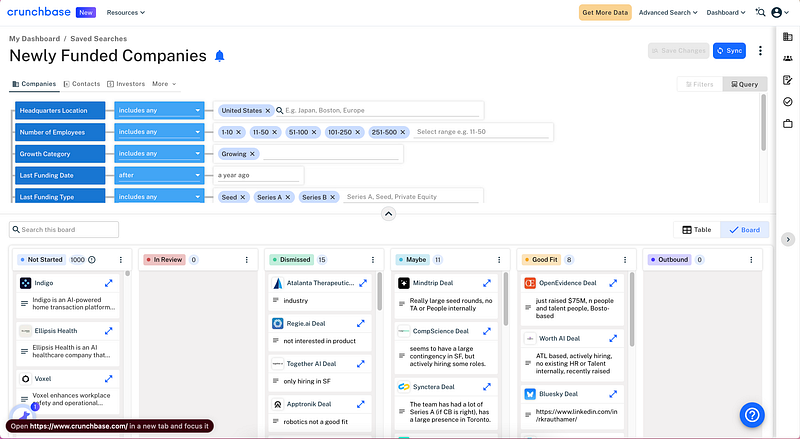The width and height of the screenshot is (800, 439).
Task: Switch to Table view
Action: pyautogui.click(x=696, y=230)
